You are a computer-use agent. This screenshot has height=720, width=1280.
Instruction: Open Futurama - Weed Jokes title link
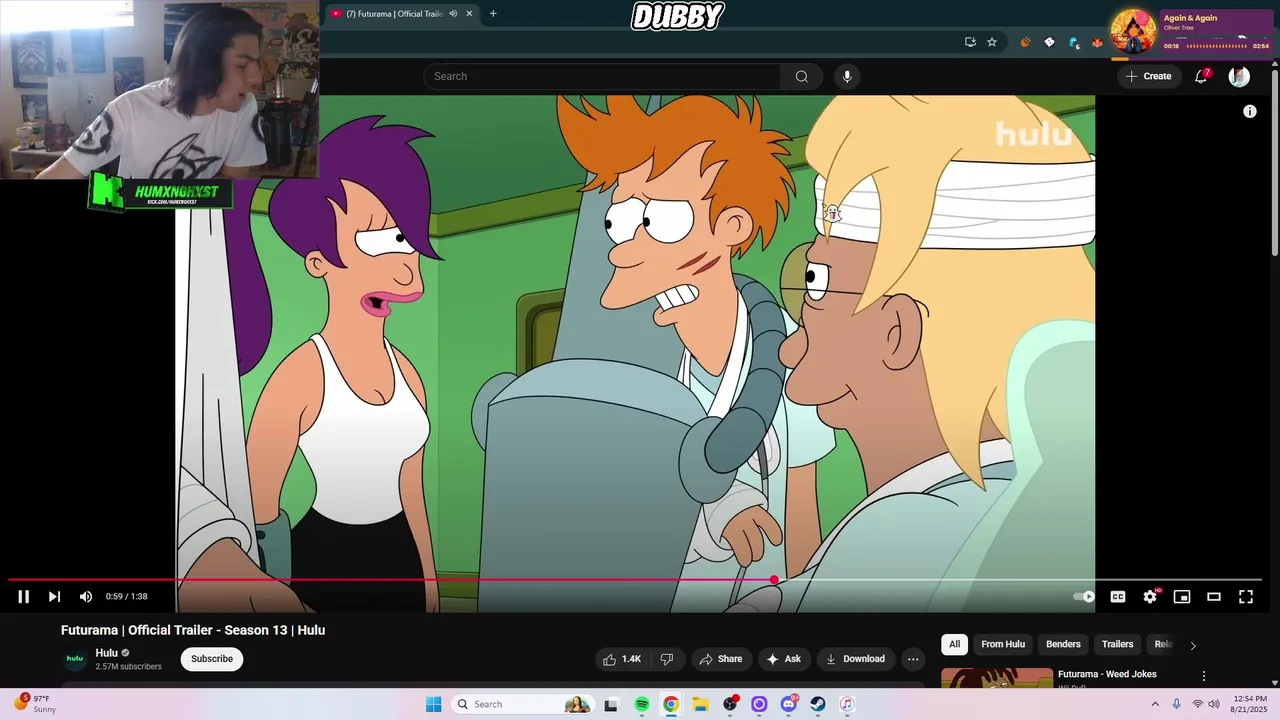(x=1107, y=674)
